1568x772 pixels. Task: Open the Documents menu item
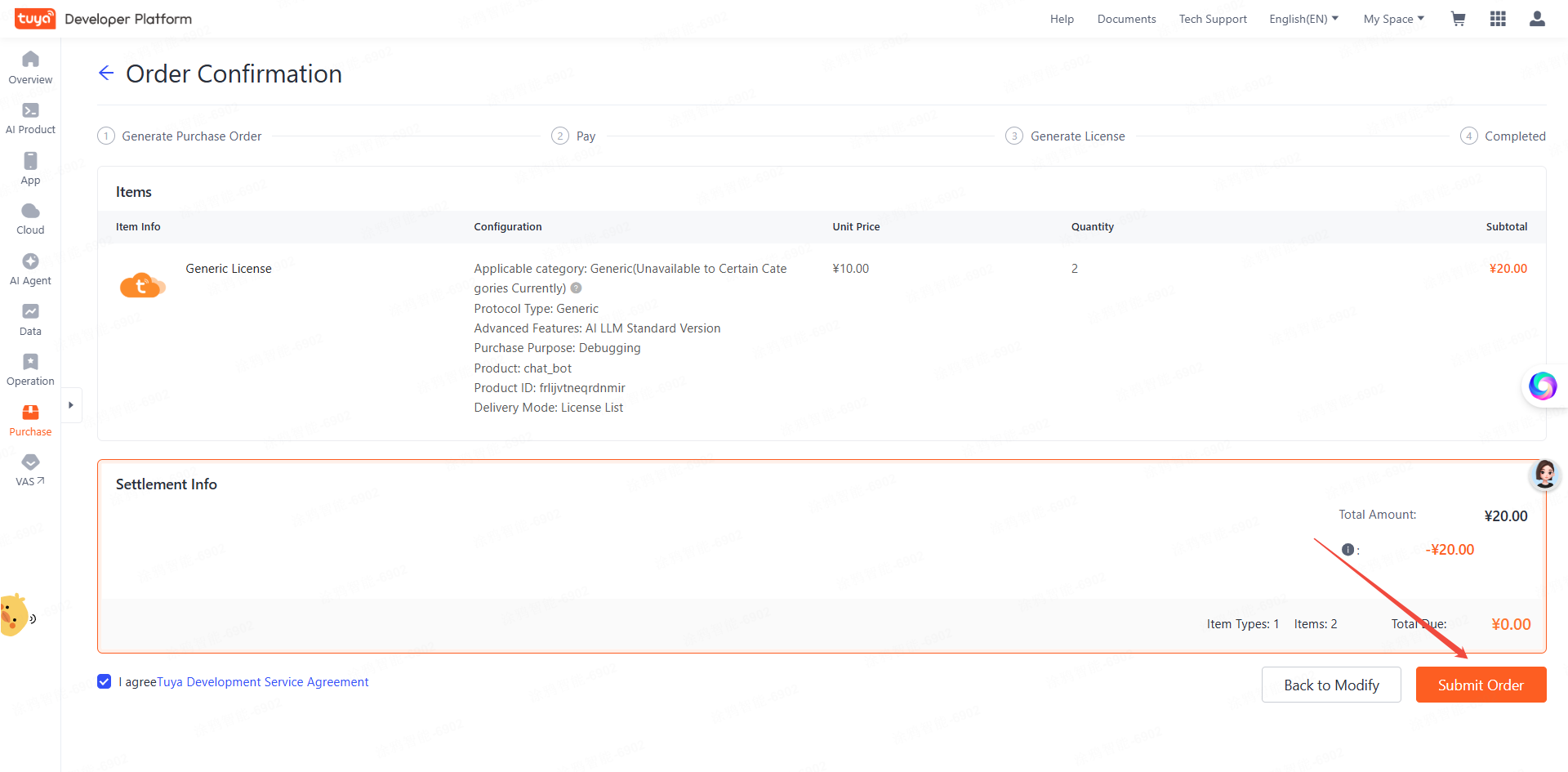pos(1126,19)
